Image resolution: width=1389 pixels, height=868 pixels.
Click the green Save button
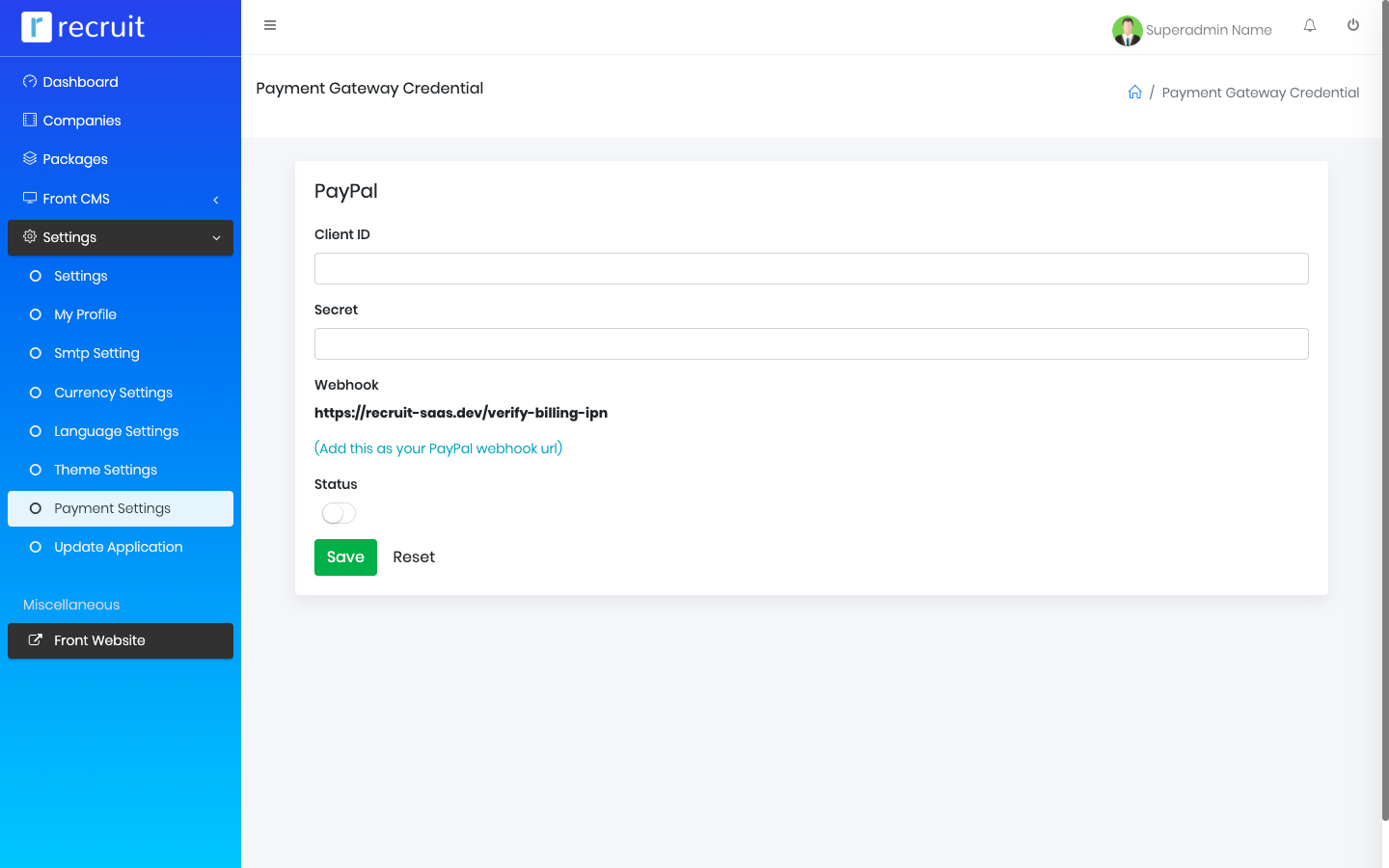coord(345,557)
